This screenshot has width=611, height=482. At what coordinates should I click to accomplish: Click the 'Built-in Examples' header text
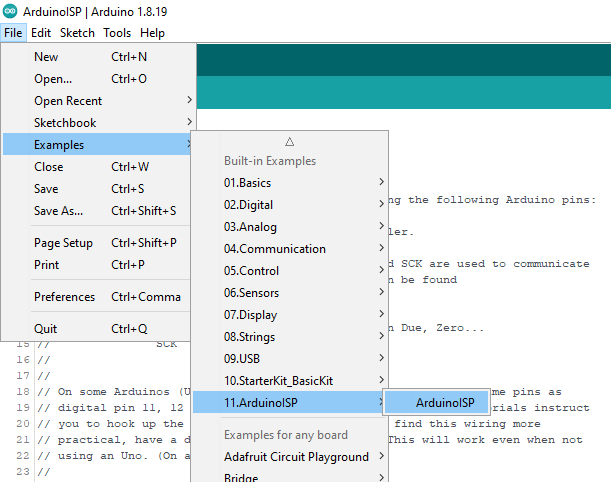pos(270,161)
